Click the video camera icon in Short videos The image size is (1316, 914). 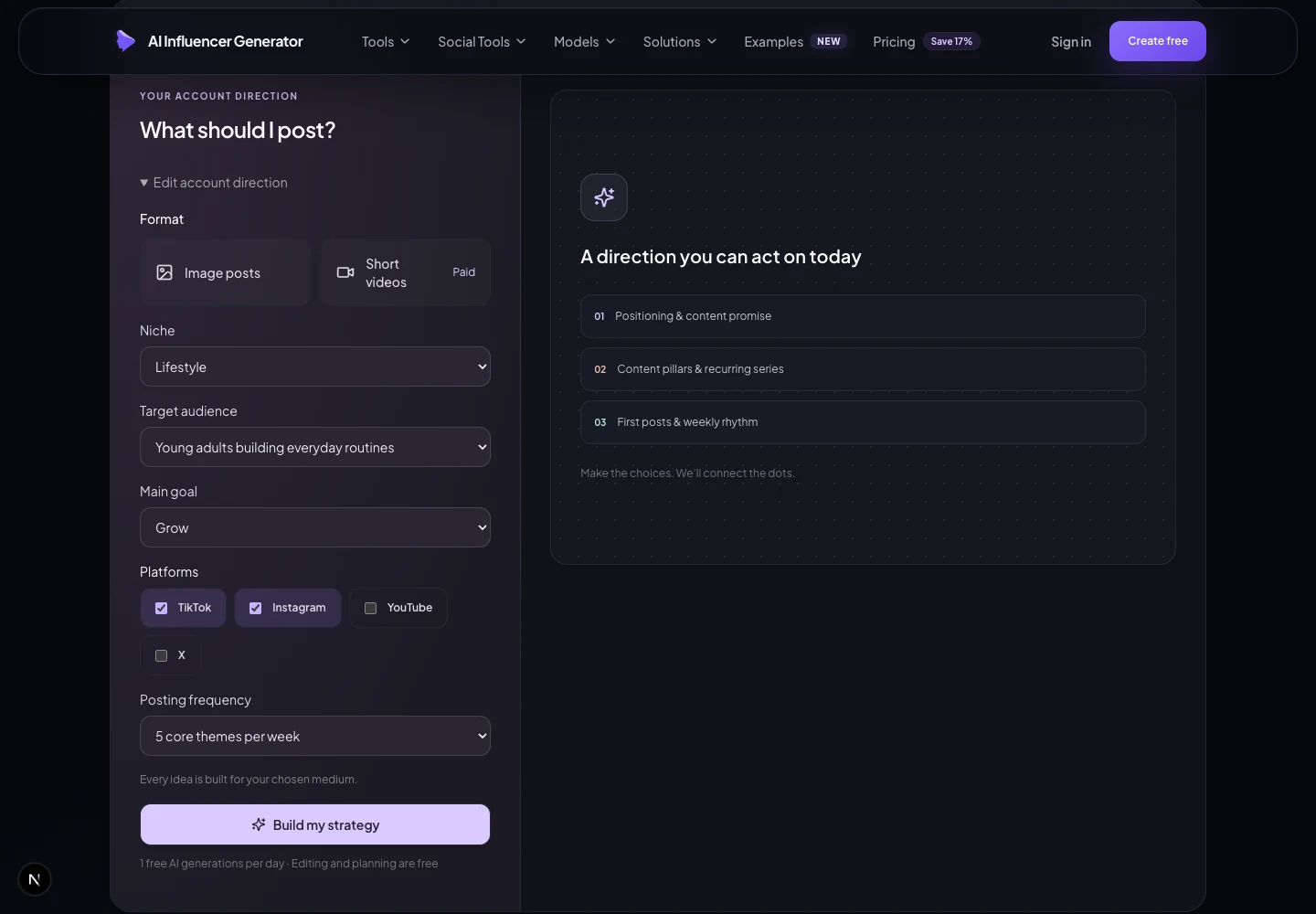coord(345,272)
